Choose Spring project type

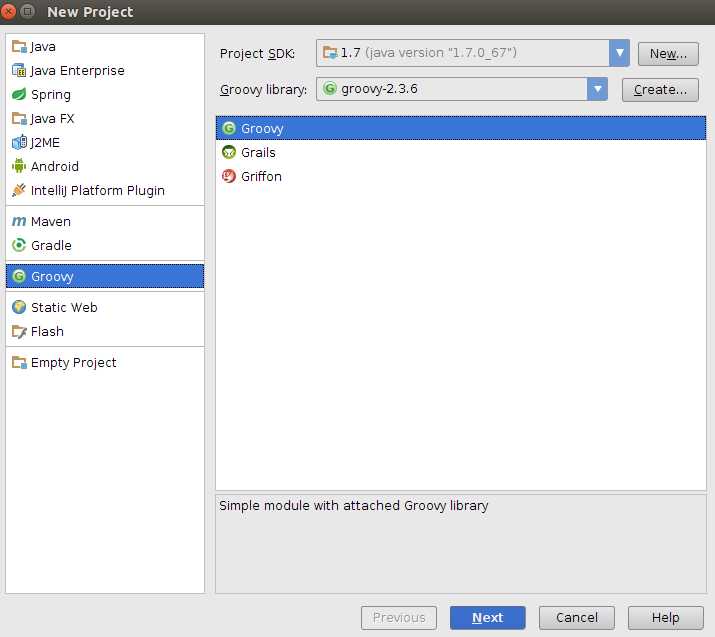(105, 94)
